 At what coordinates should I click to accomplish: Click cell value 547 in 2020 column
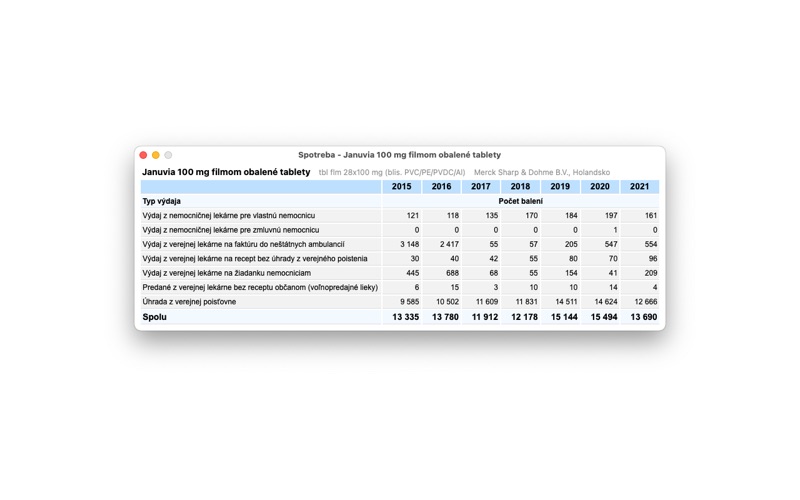[x=611, y=244]
